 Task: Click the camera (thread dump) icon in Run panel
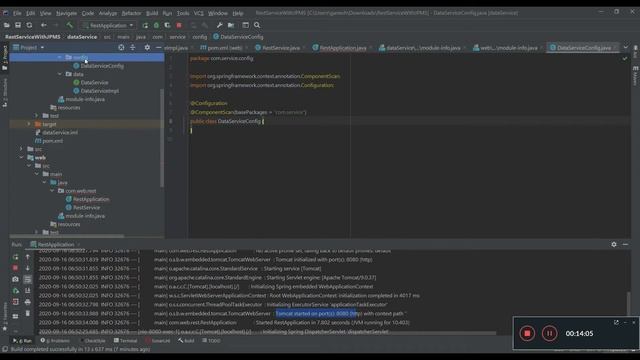tap(16, 279)
